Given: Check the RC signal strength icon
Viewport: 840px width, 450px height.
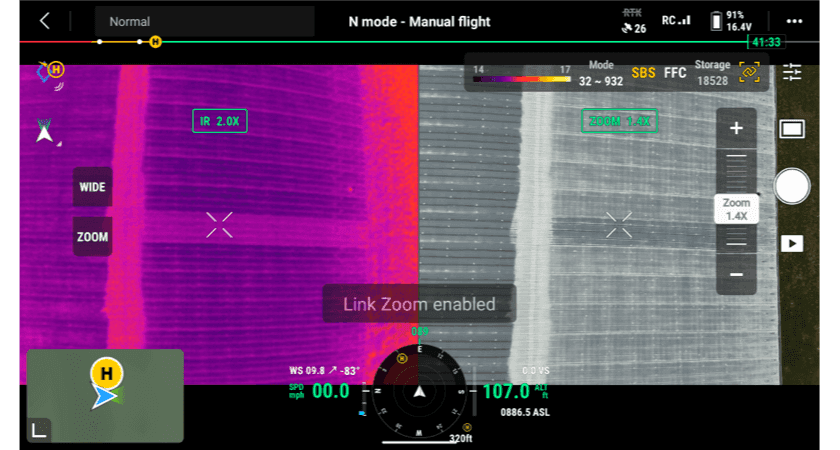Looking at the screenshot, I should (x=676, y=21).
